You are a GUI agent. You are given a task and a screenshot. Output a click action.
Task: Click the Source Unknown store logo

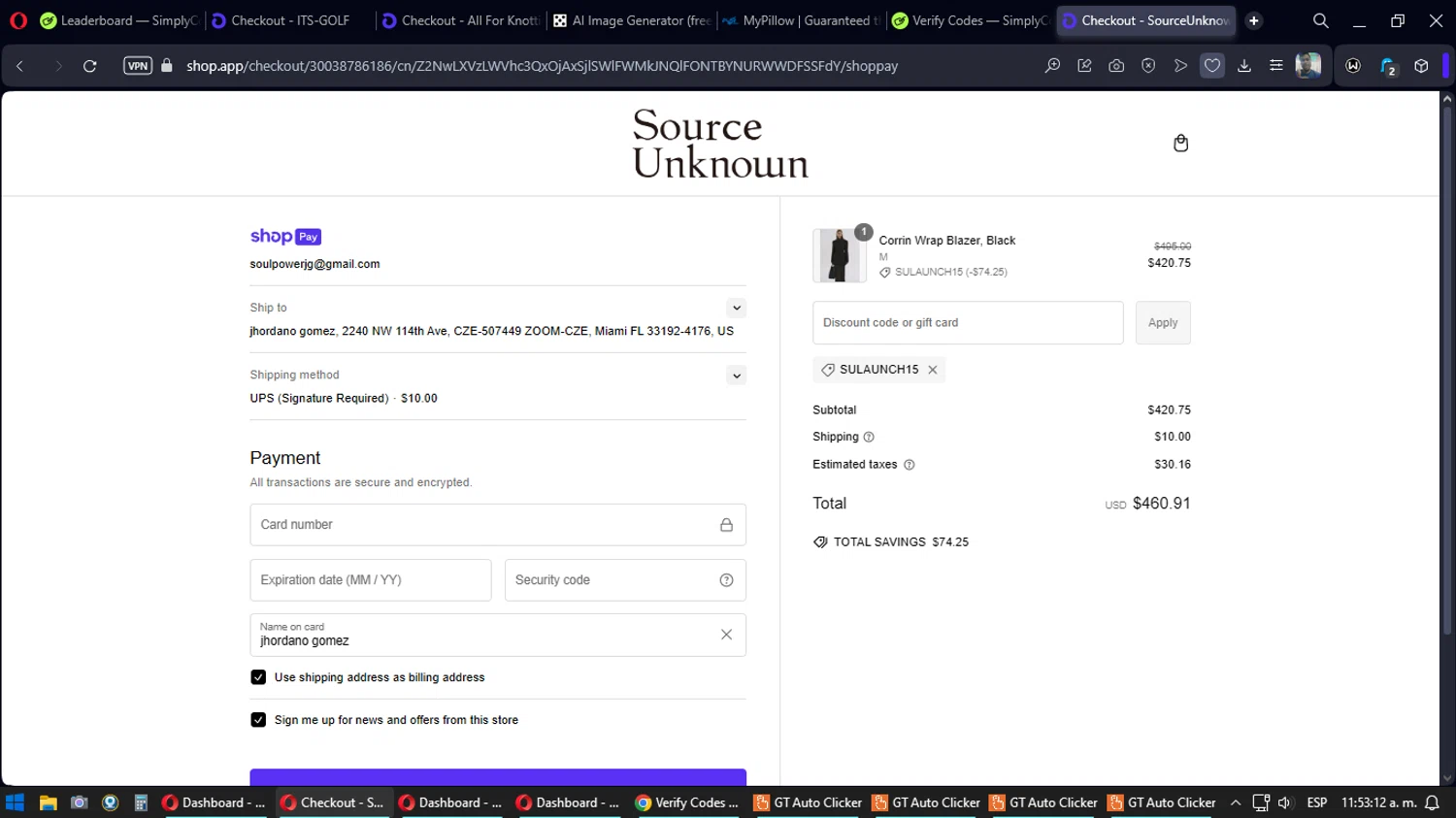point(720,144)
